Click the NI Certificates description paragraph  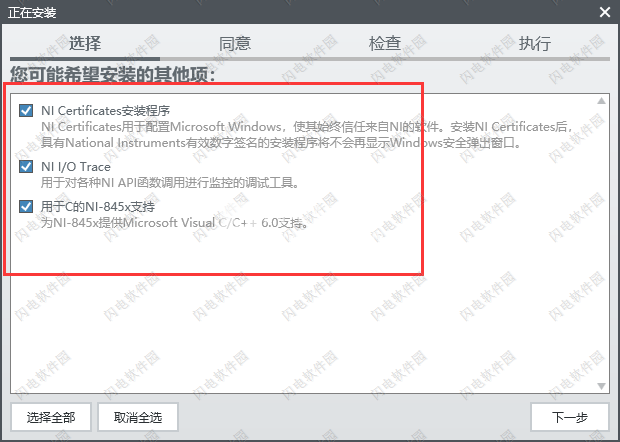click(x=306, y=135)
